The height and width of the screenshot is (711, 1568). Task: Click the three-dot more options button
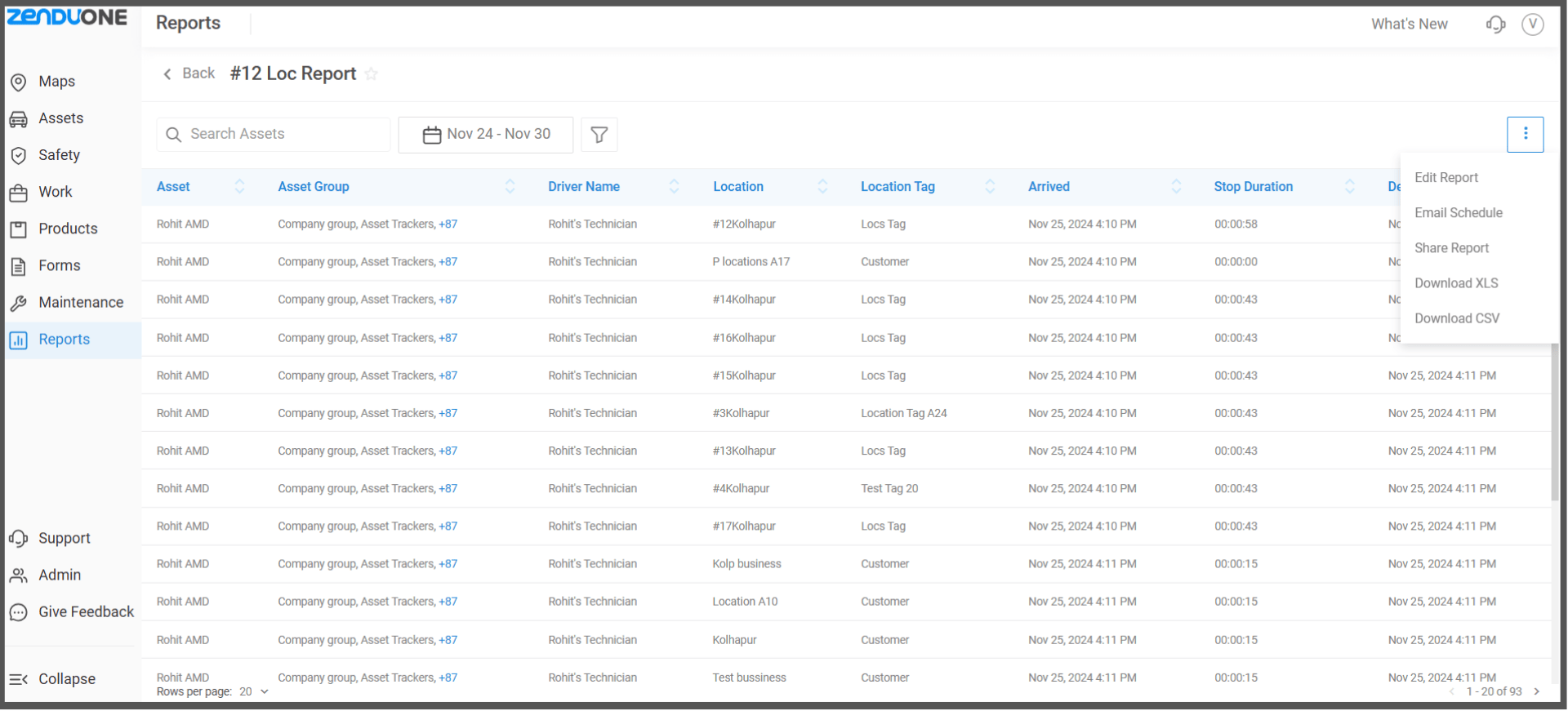[1524, 135]
